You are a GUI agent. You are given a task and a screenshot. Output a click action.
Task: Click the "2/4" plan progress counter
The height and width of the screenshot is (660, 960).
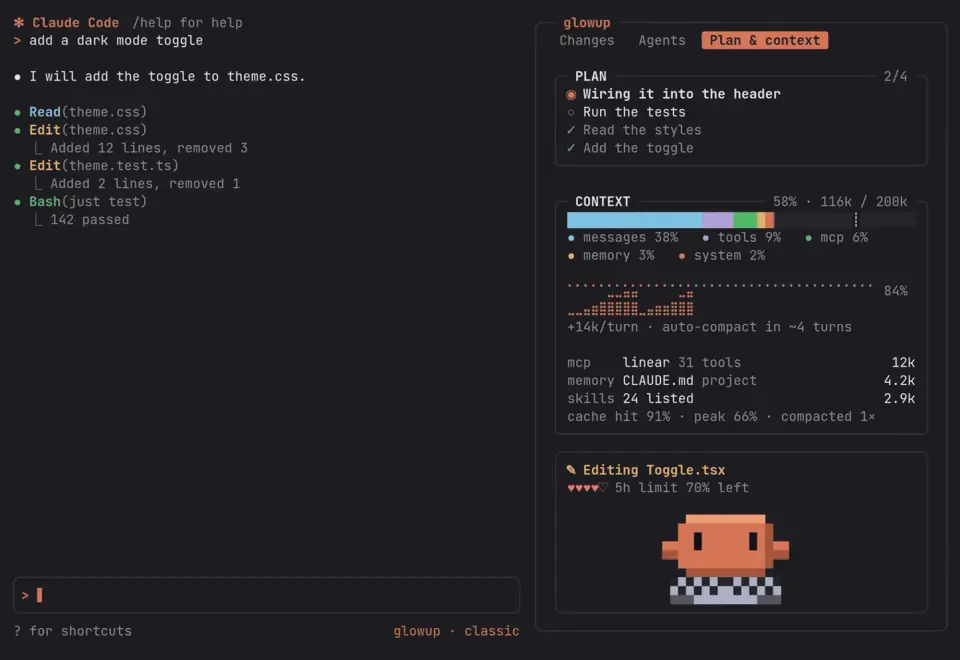point(895,77)
